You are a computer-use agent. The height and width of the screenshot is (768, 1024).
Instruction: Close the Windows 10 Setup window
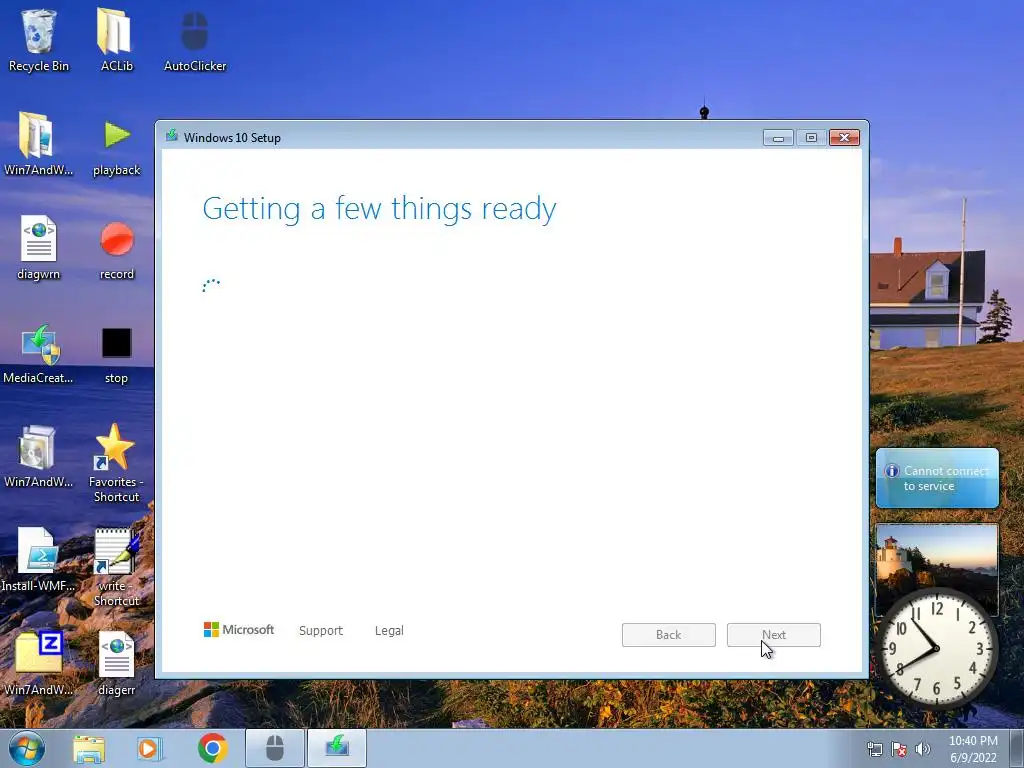844,138
